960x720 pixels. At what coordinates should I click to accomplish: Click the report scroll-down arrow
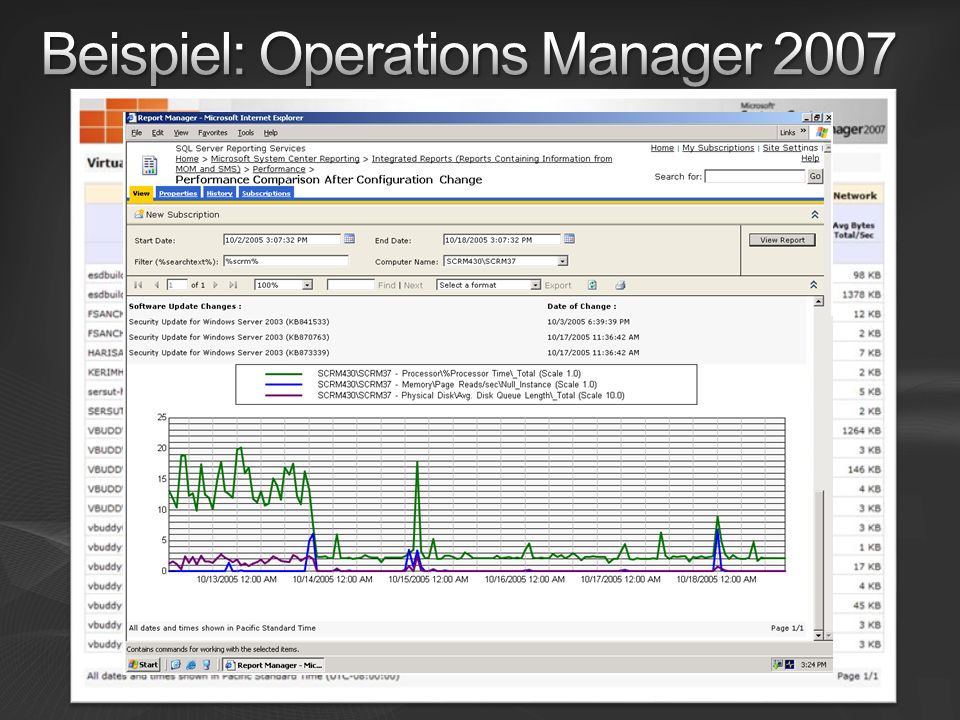[819, 636]
